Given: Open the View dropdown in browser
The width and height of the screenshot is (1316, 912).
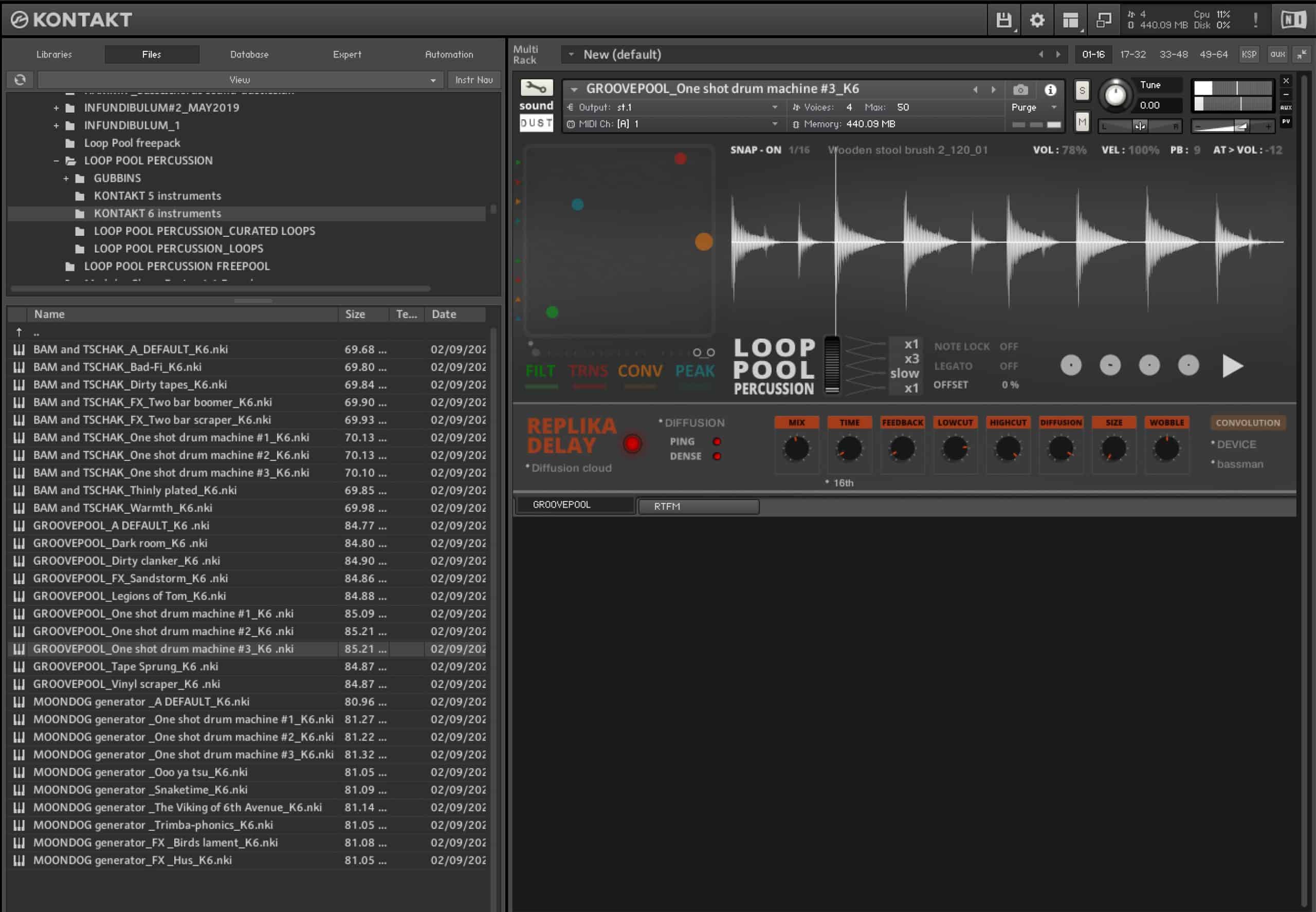Looking at the screenshot, I should [240, 80].
